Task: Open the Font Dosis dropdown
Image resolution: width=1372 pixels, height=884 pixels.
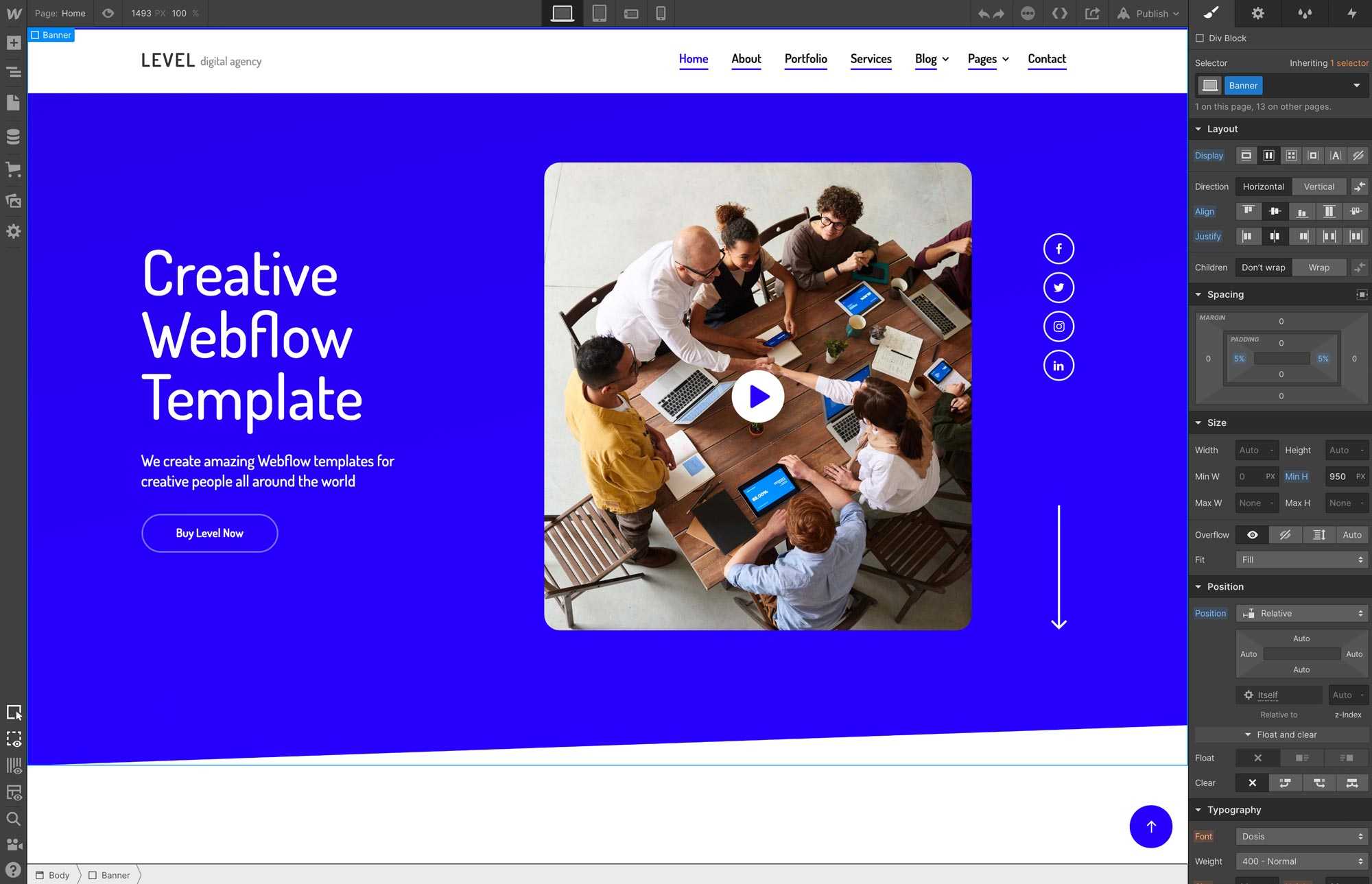Action: 1302,836
